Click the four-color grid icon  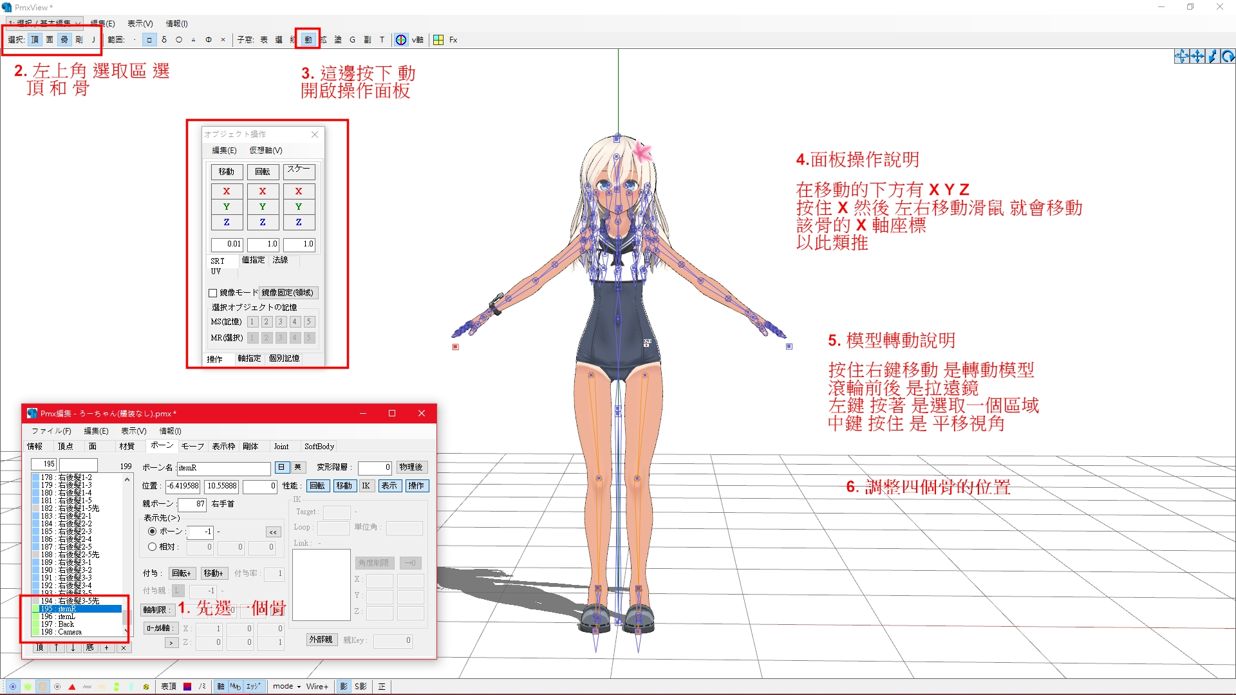(x=439, y=40)
